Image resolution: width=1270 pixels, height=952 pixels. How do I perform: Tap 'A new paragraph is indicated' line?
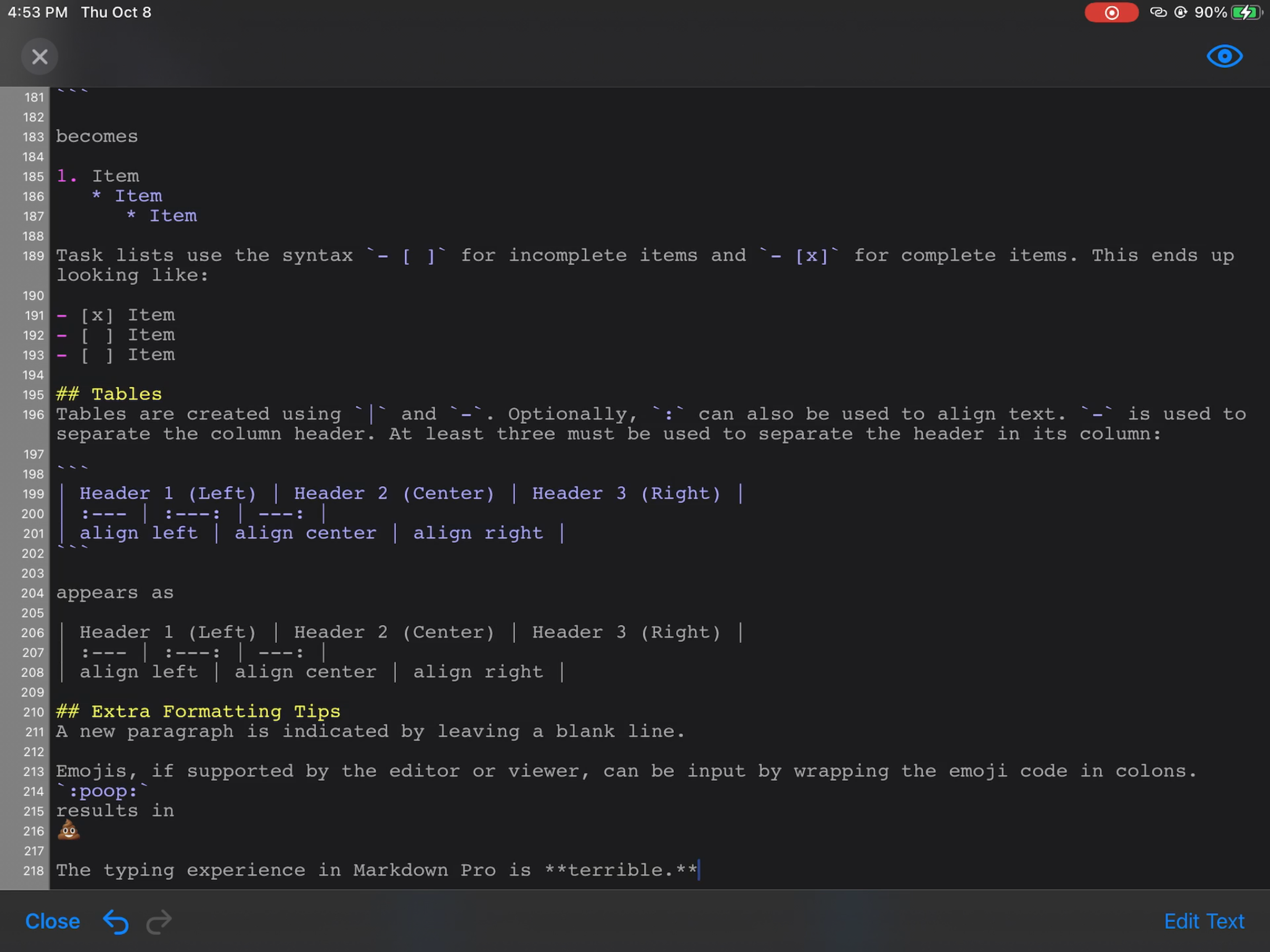pyautogui.click(x=370, y=731)
